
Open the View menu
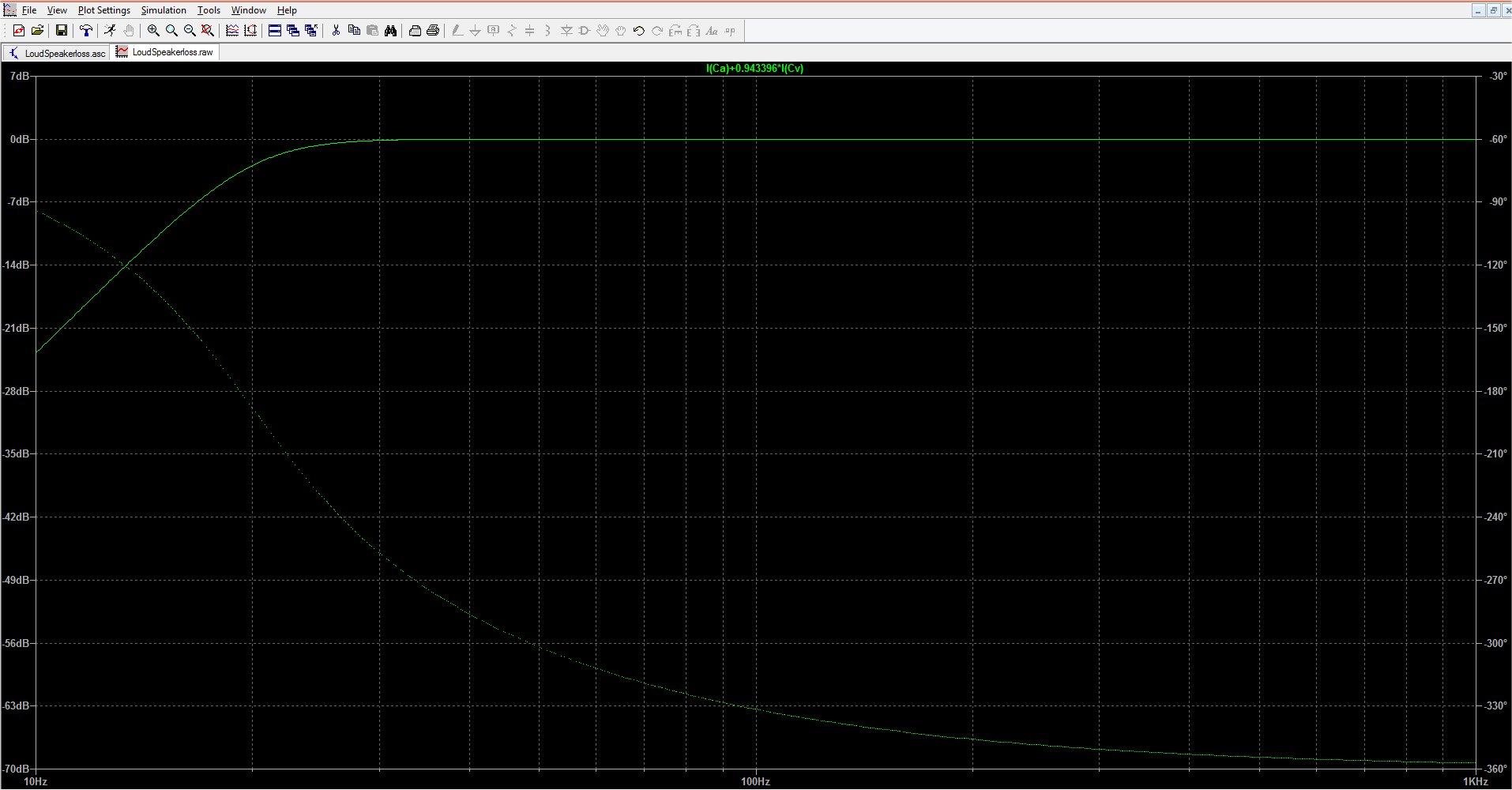57,10
